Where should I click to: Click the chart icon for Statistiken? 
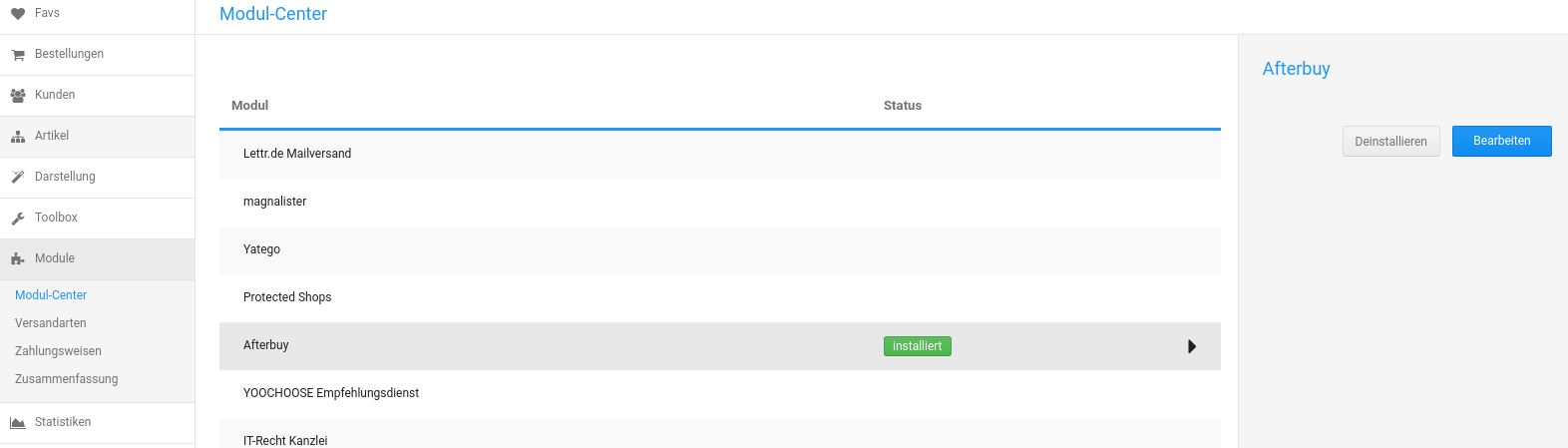click(x=17, y=423)
